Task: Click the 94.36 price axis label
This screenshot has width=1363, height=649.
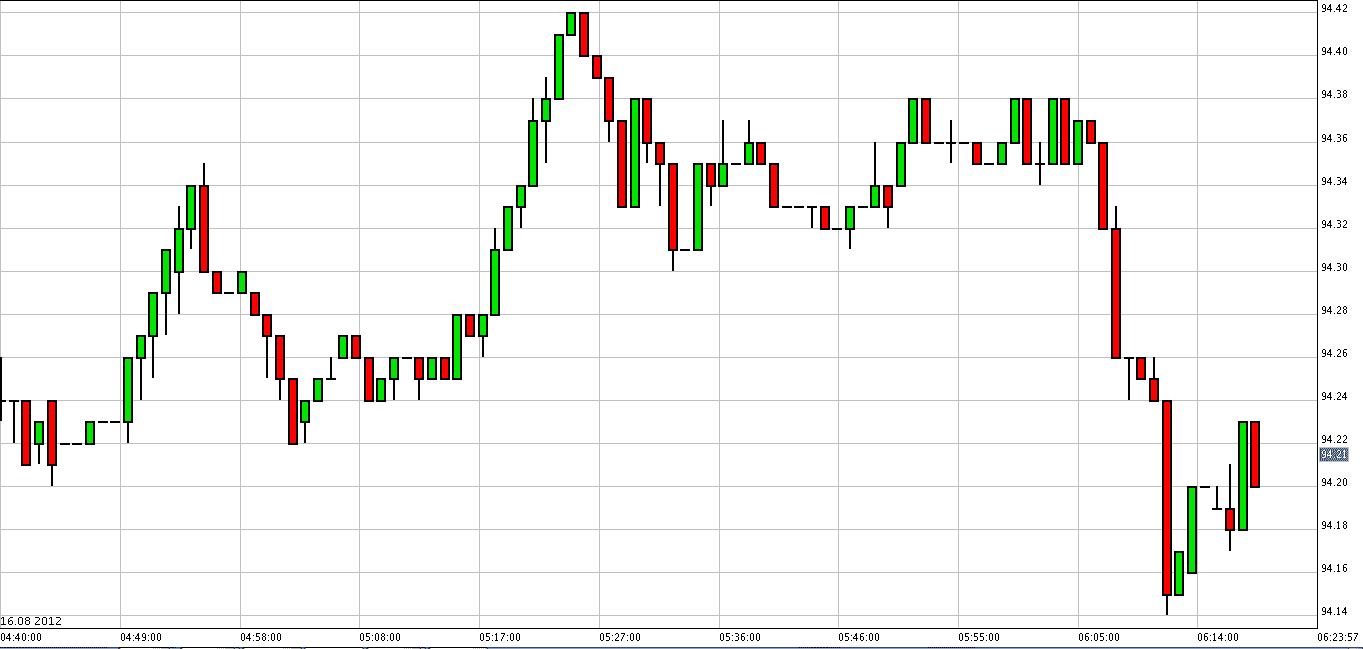Action: click(1334, 138)
